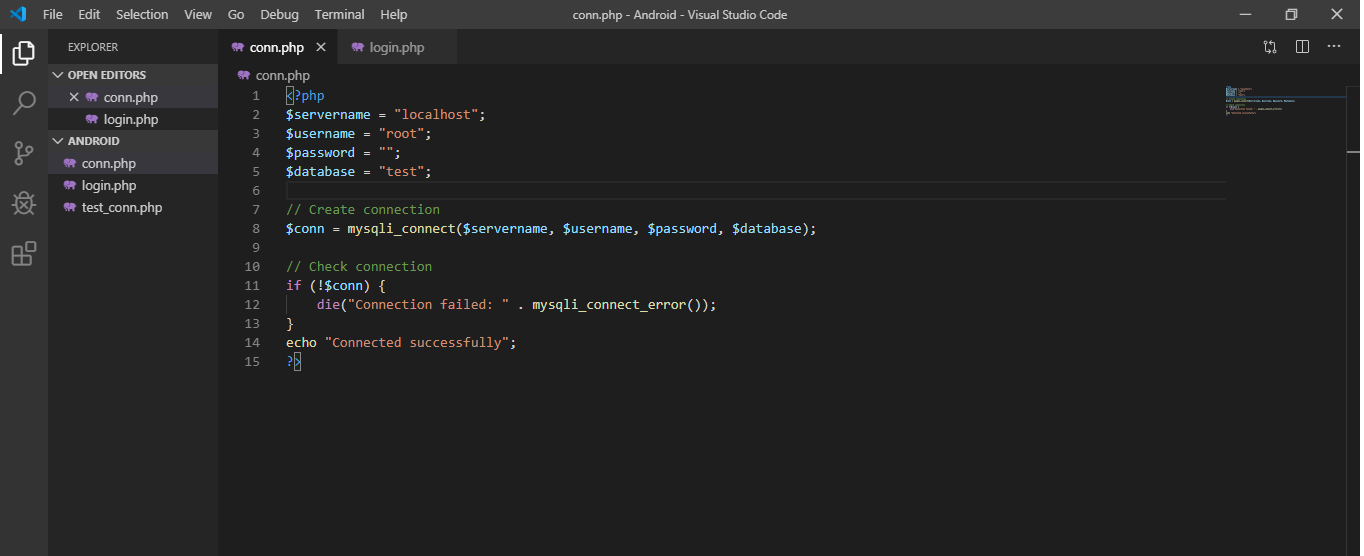Open the Go menu
Image resolution: width=1364 pixels, height=556 pixels.
(236, 14)
